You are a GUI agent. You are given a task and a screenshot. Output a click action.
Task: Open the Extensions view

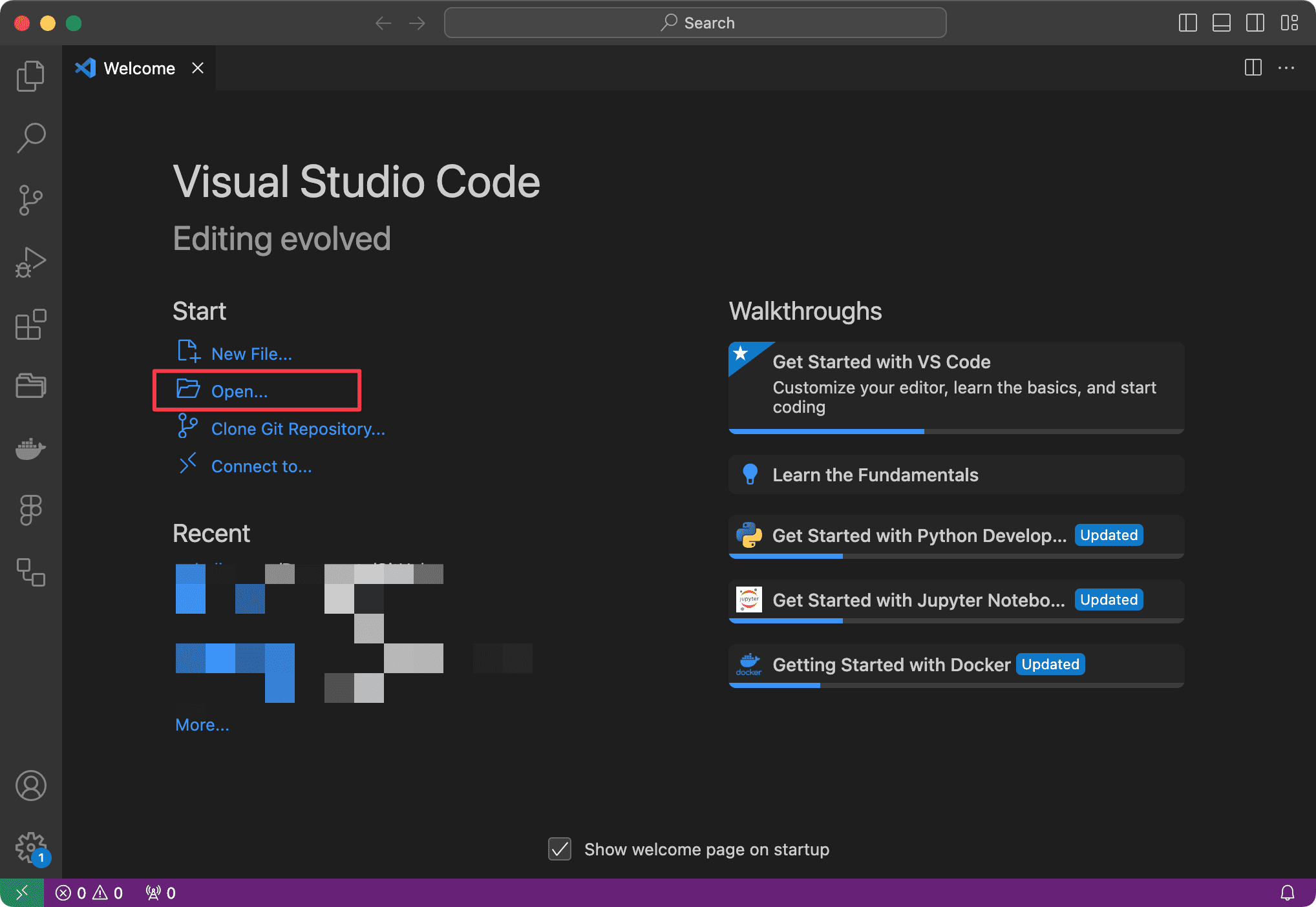coord(30,324)
